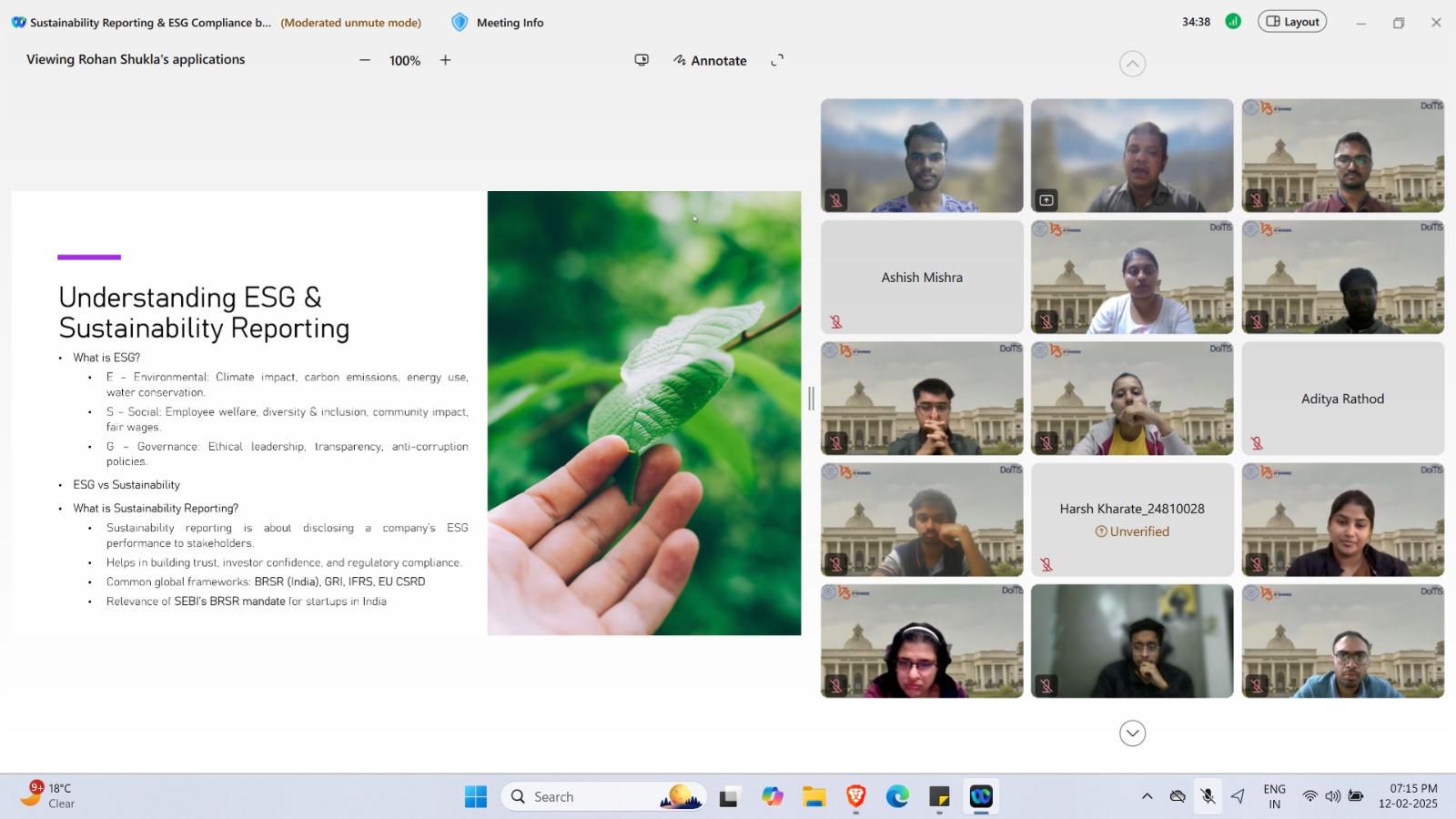The image size is (1456, 819).
Task: Click muted mic icon on Aditya Rathod tile
Action: coord(1257,443)
